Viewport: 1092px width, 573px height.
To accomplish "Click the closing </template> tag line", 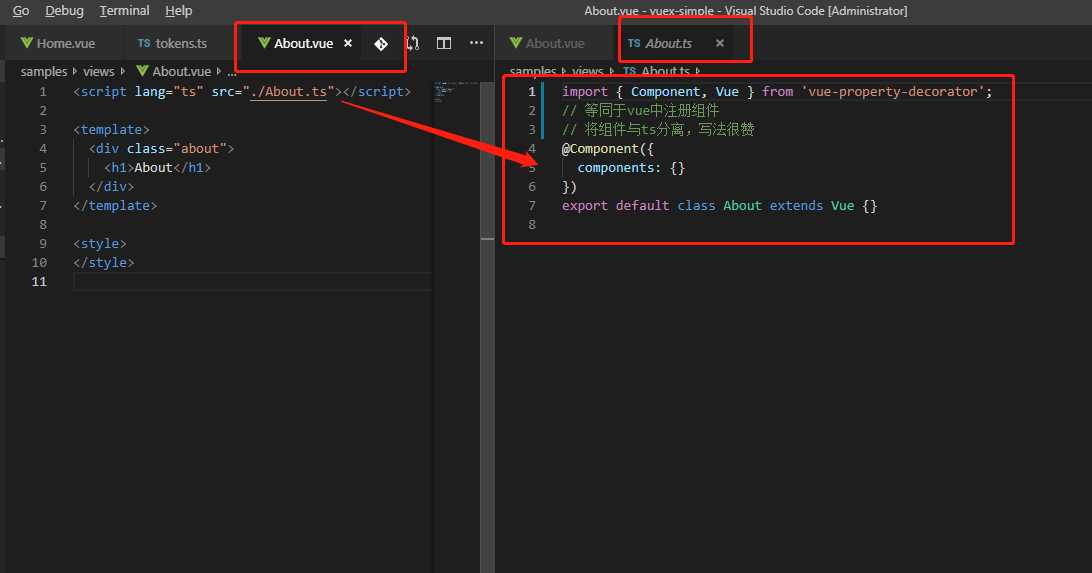I will coord(115,205).
